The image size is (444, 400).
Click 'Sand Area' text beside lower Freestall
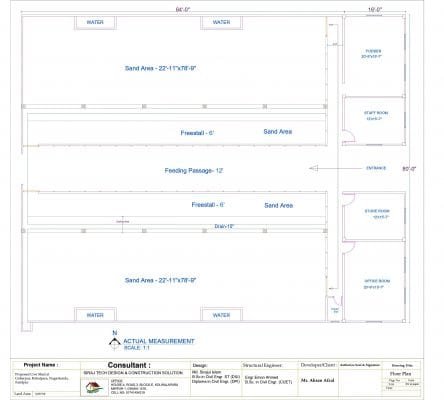pyautogui.click(x=279, y=206)
